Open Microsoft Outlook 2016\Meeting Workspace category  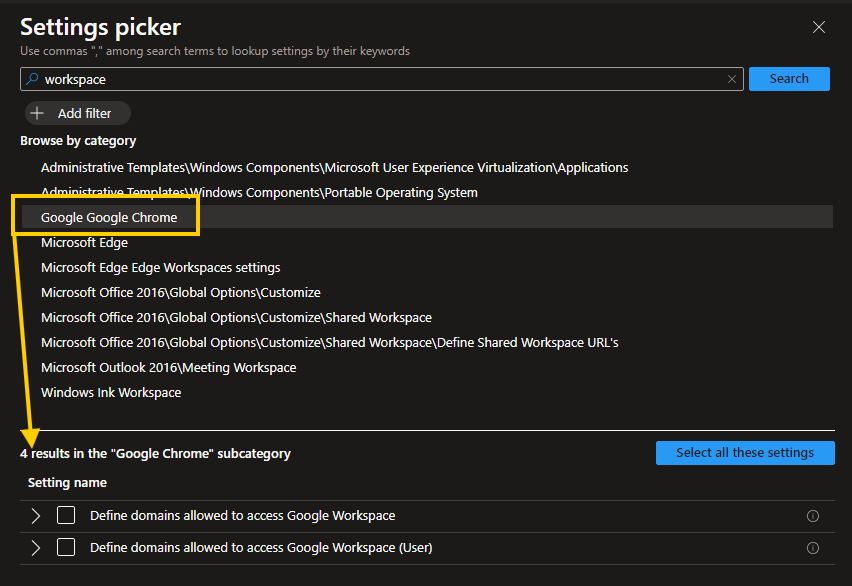point(168,368)
